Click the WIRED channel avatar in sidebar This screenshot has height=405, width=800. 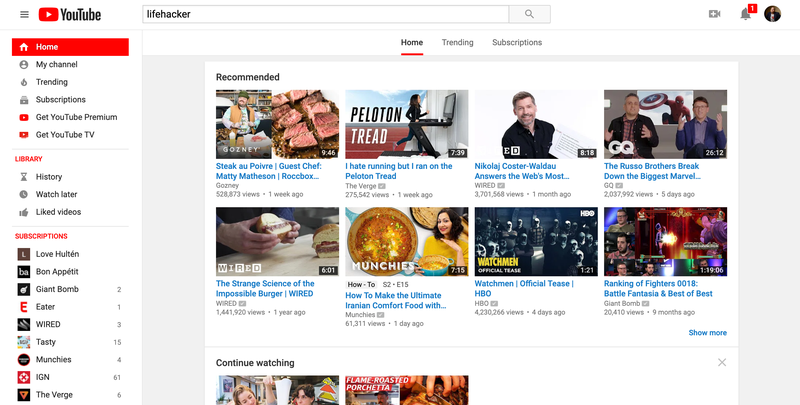(23, 324)
